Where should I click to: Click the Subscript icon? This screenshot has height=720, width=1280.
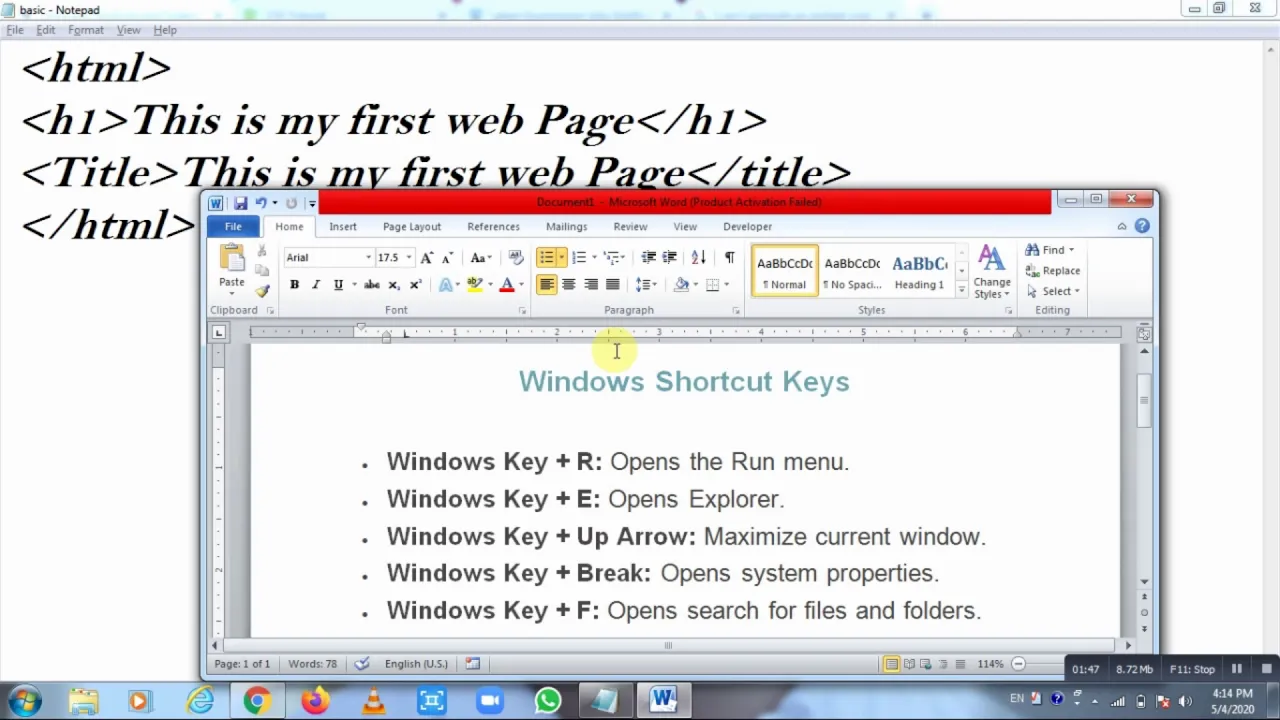394,285
